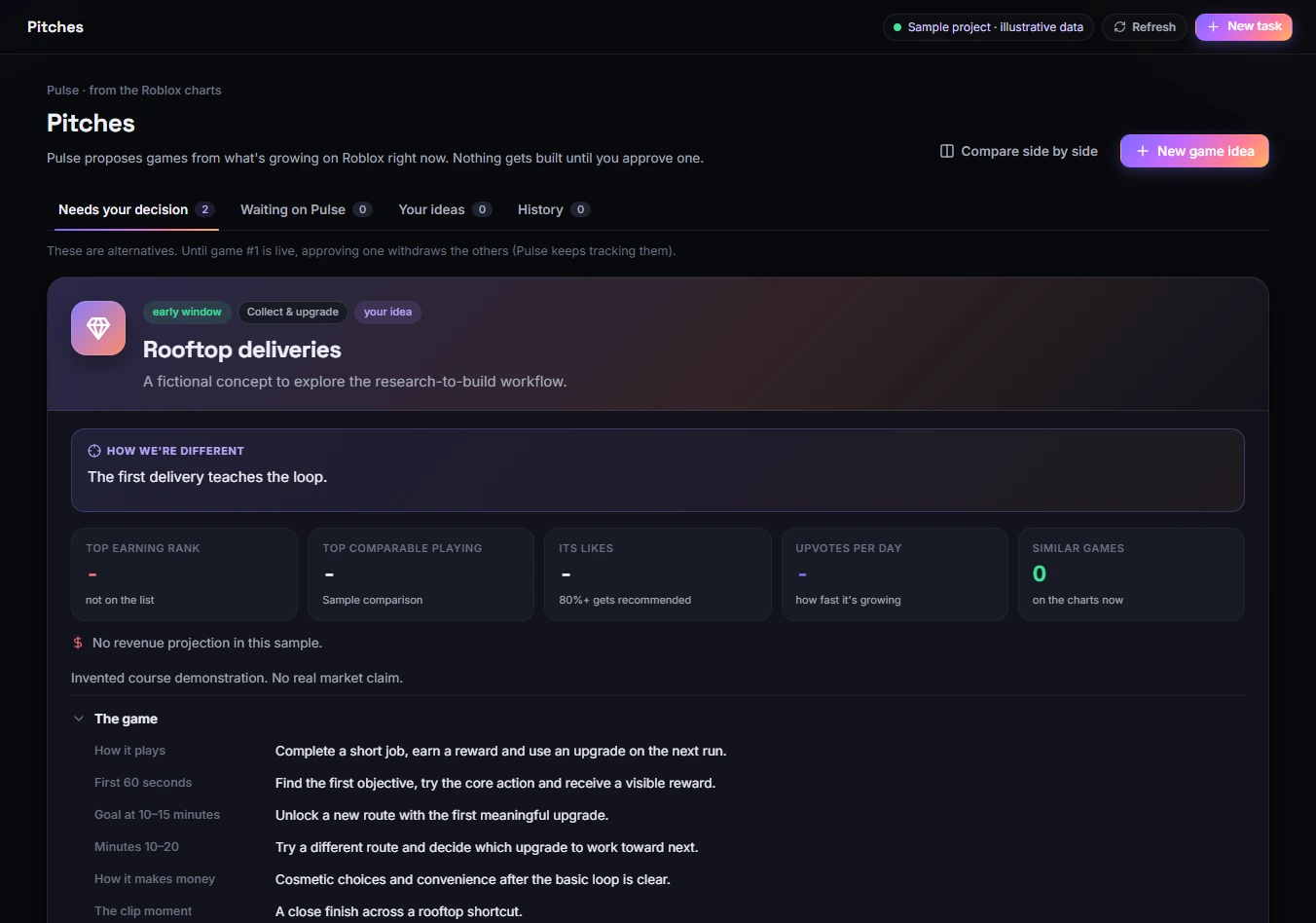Click the Collect & upgrade tag
Image resolution: width=1316 pixels, height=923 pixels.
click(293, 312)
